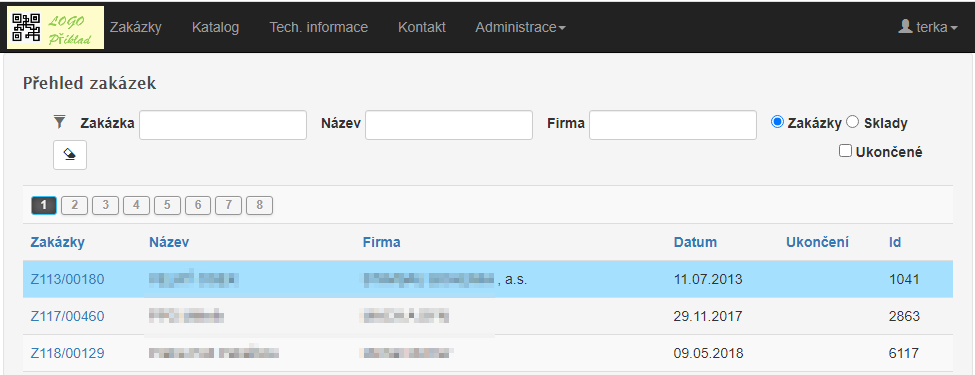Screen dimensions: 975x375
Task: Click the user profile icon next to terka
Action: [x=905, y=27]
